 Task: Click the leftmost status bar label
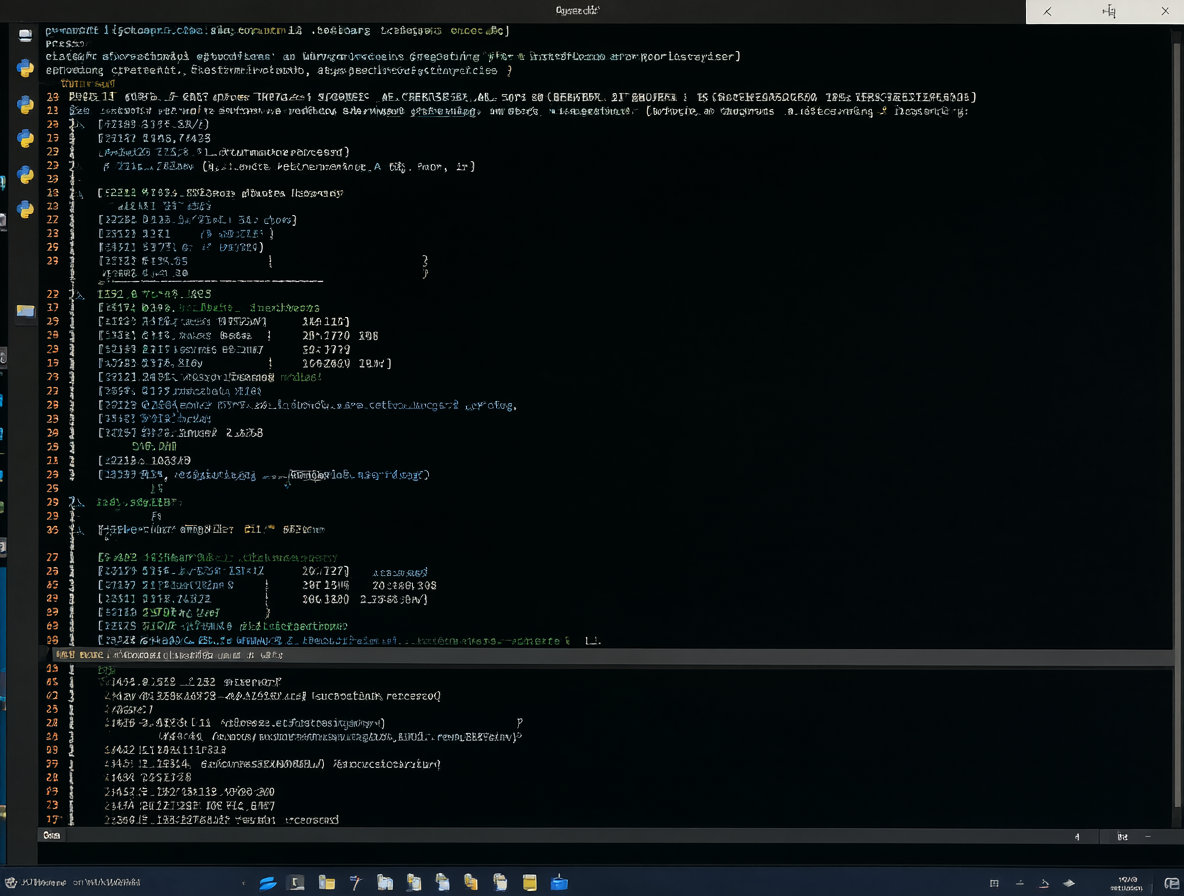[x=51, y=836]
